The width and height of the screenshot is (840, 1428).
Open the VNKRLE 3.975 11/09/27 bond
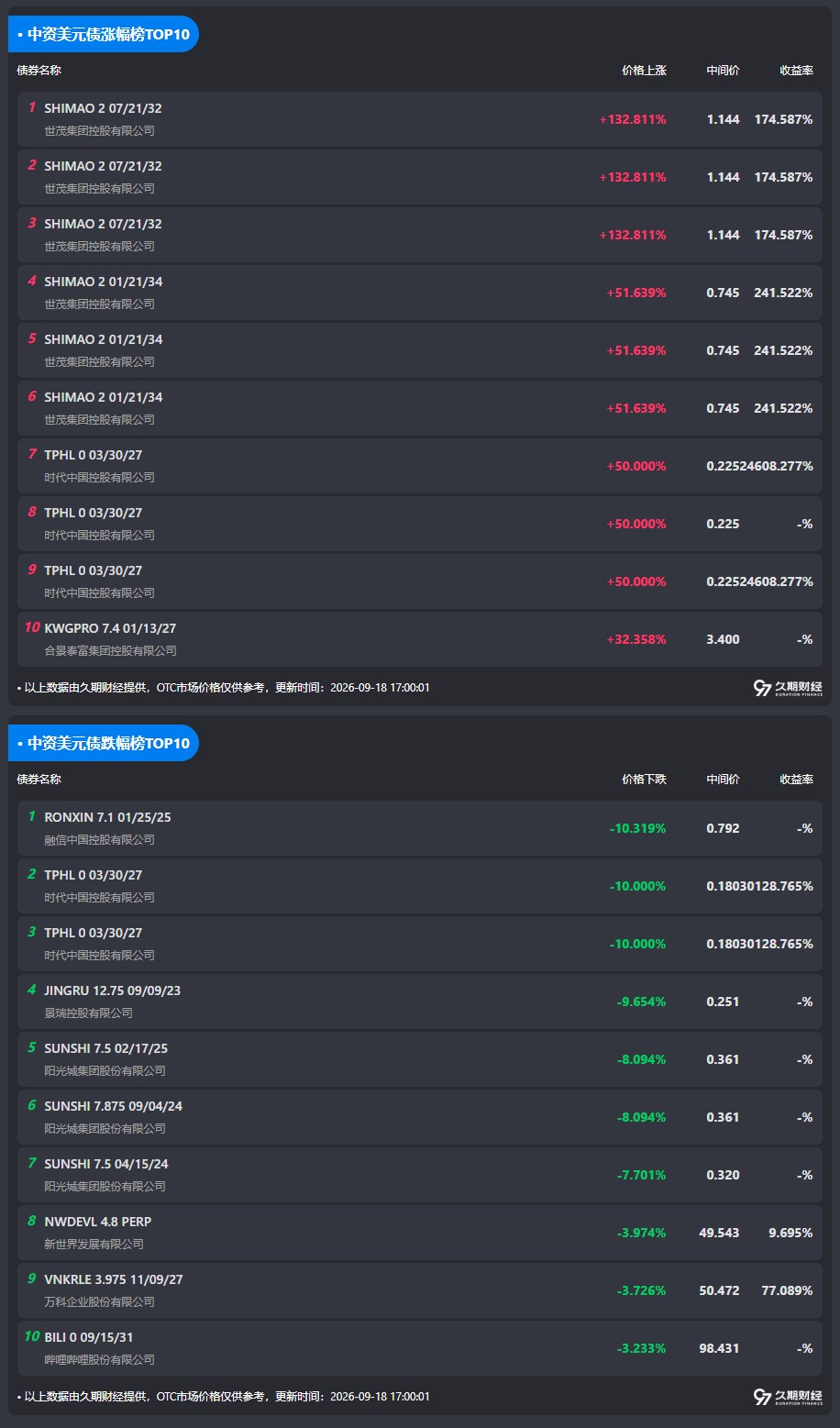pos(114,1279)
